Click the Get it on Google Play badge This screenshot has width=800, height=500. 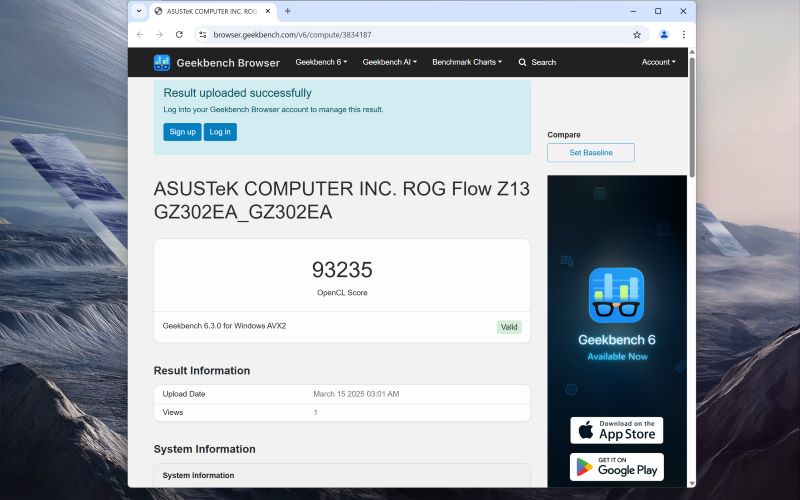(617, 467)
